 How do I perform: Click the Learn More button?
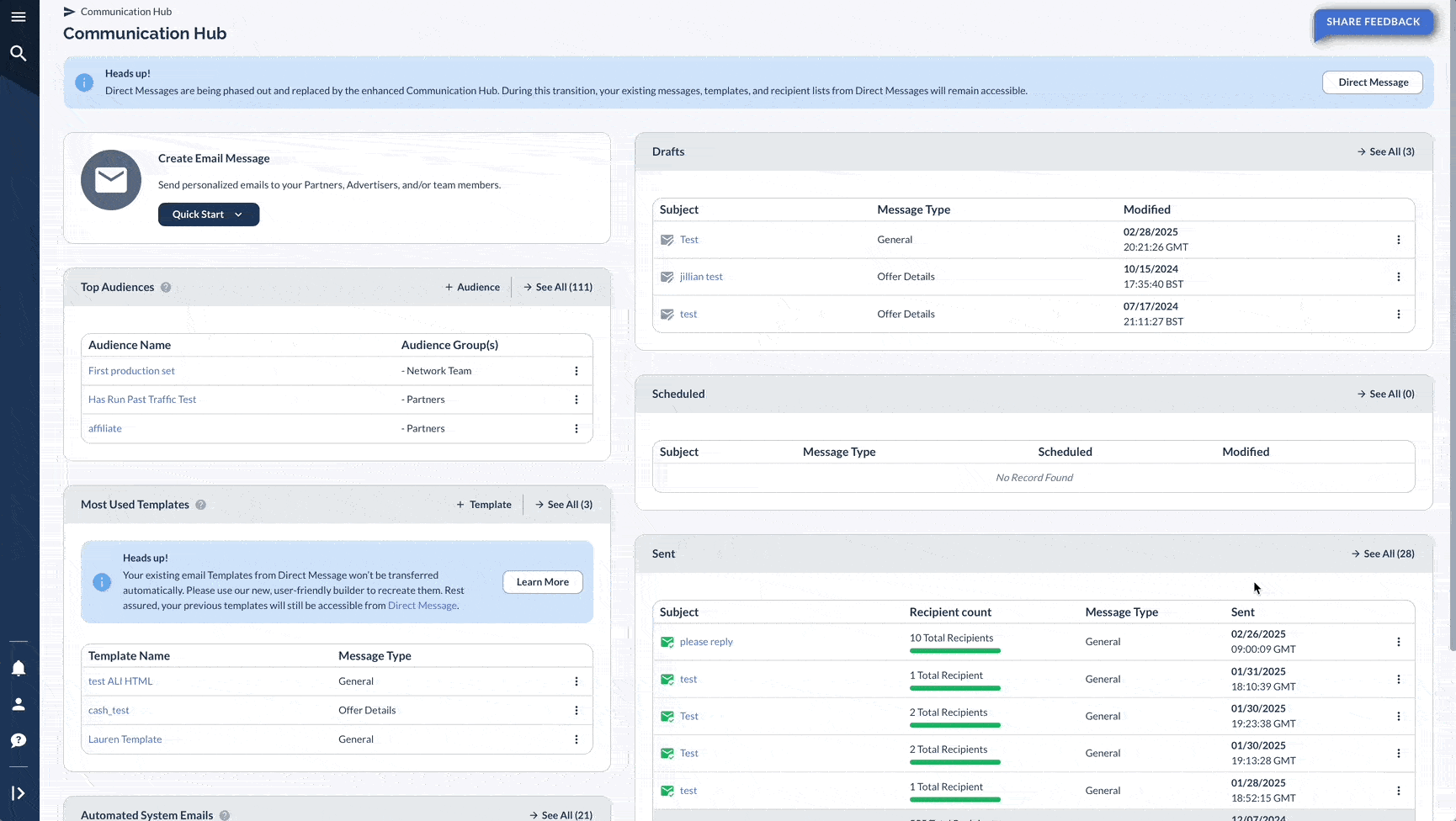click(x=543, y=582)
